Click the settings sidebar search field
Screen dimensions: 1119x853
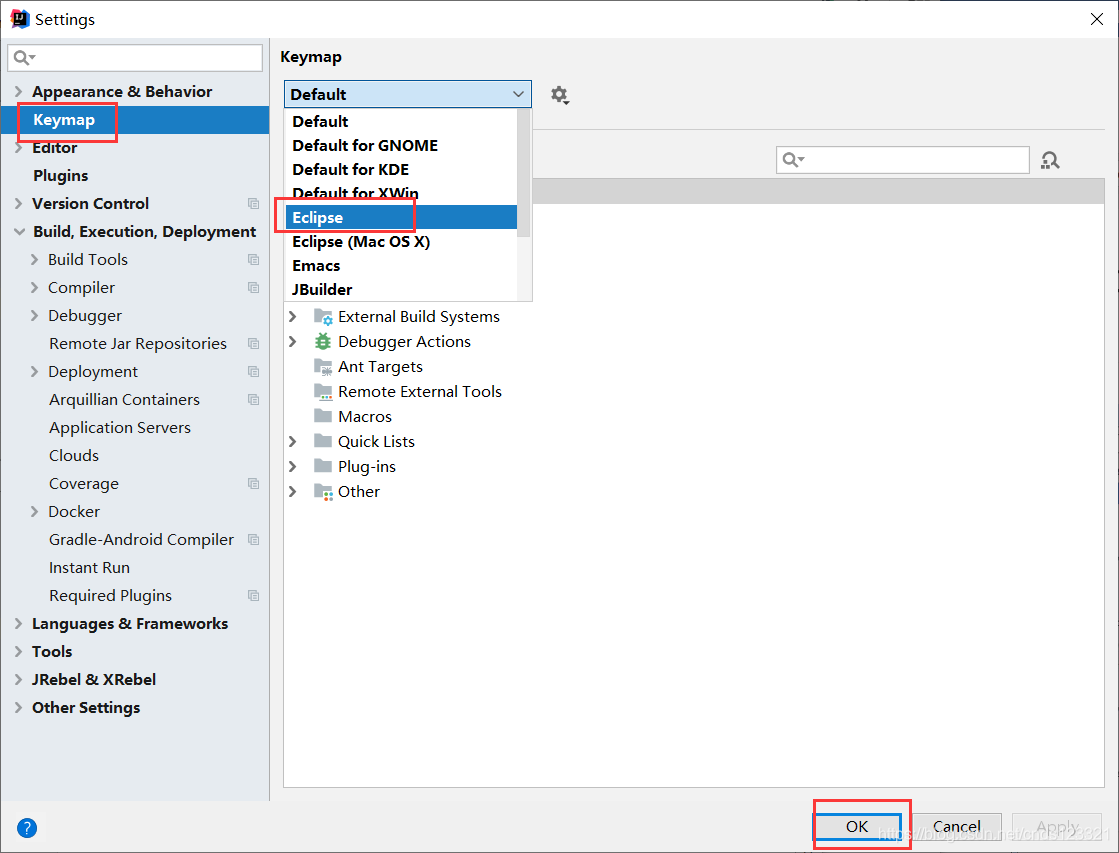pyautogui.click(x=135, y=58)
